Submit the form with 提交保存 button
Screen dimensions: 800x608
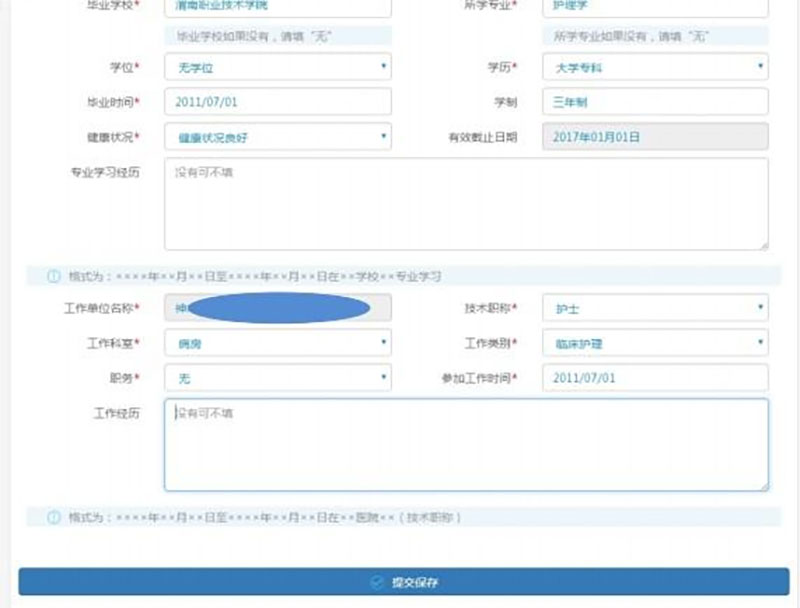point(403,582)
